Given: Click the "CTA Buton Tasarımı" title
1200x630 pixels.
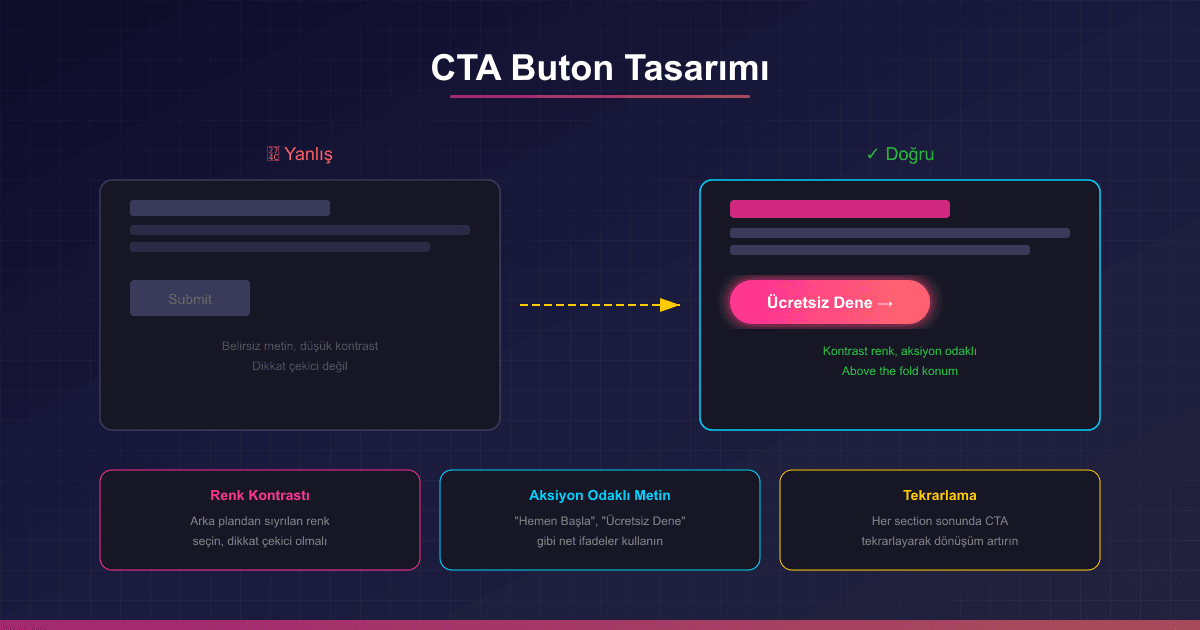Looking at the screenshot, I should [x=600, y=68].
